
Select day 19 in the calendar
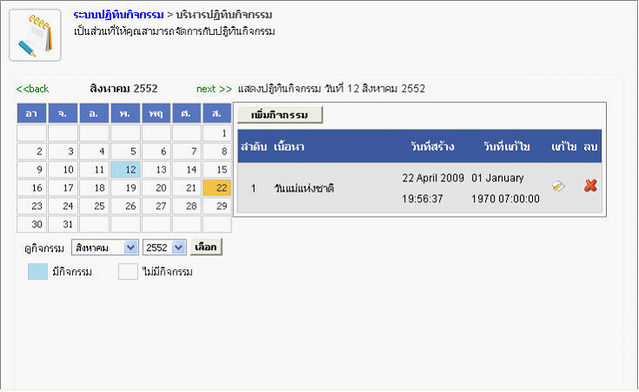coord(126,188)
